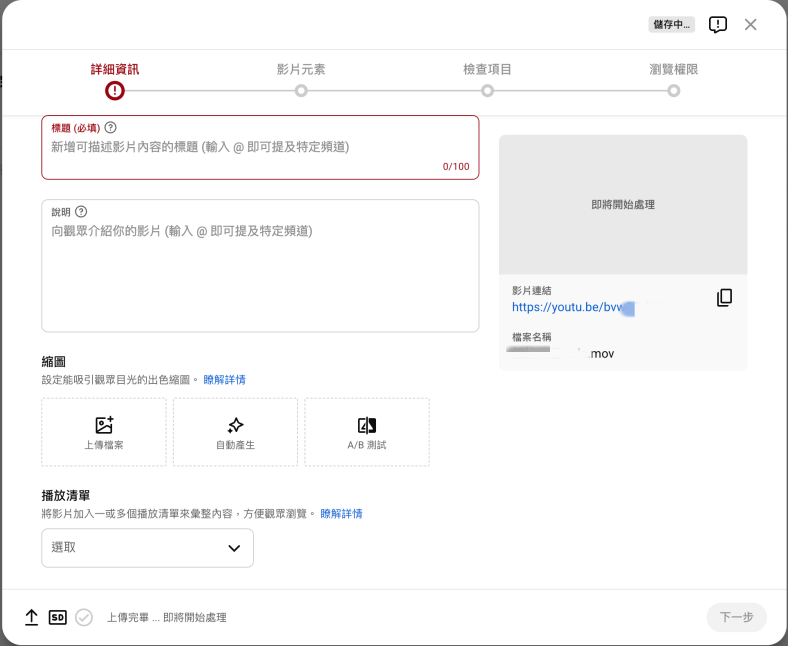788x646 pixels.
Task: Click the SD quality status icon
Action: click(58, 617)
